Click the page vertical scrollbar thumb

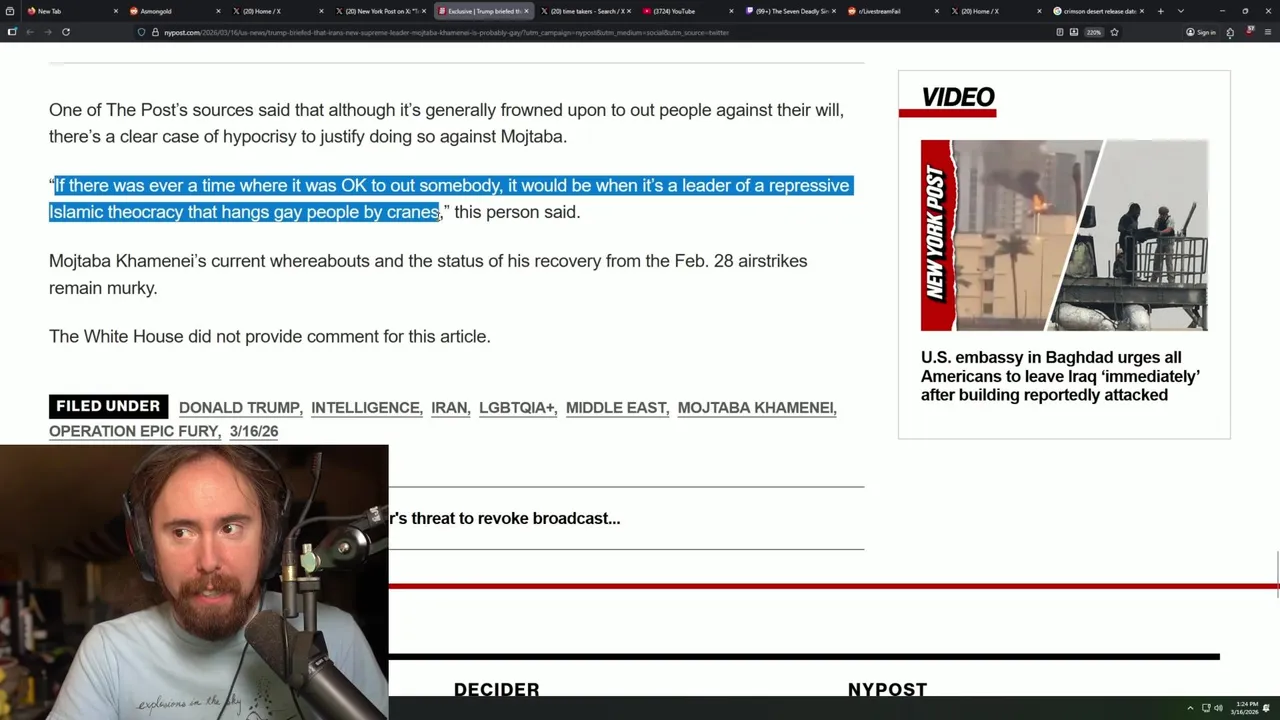1276,574
